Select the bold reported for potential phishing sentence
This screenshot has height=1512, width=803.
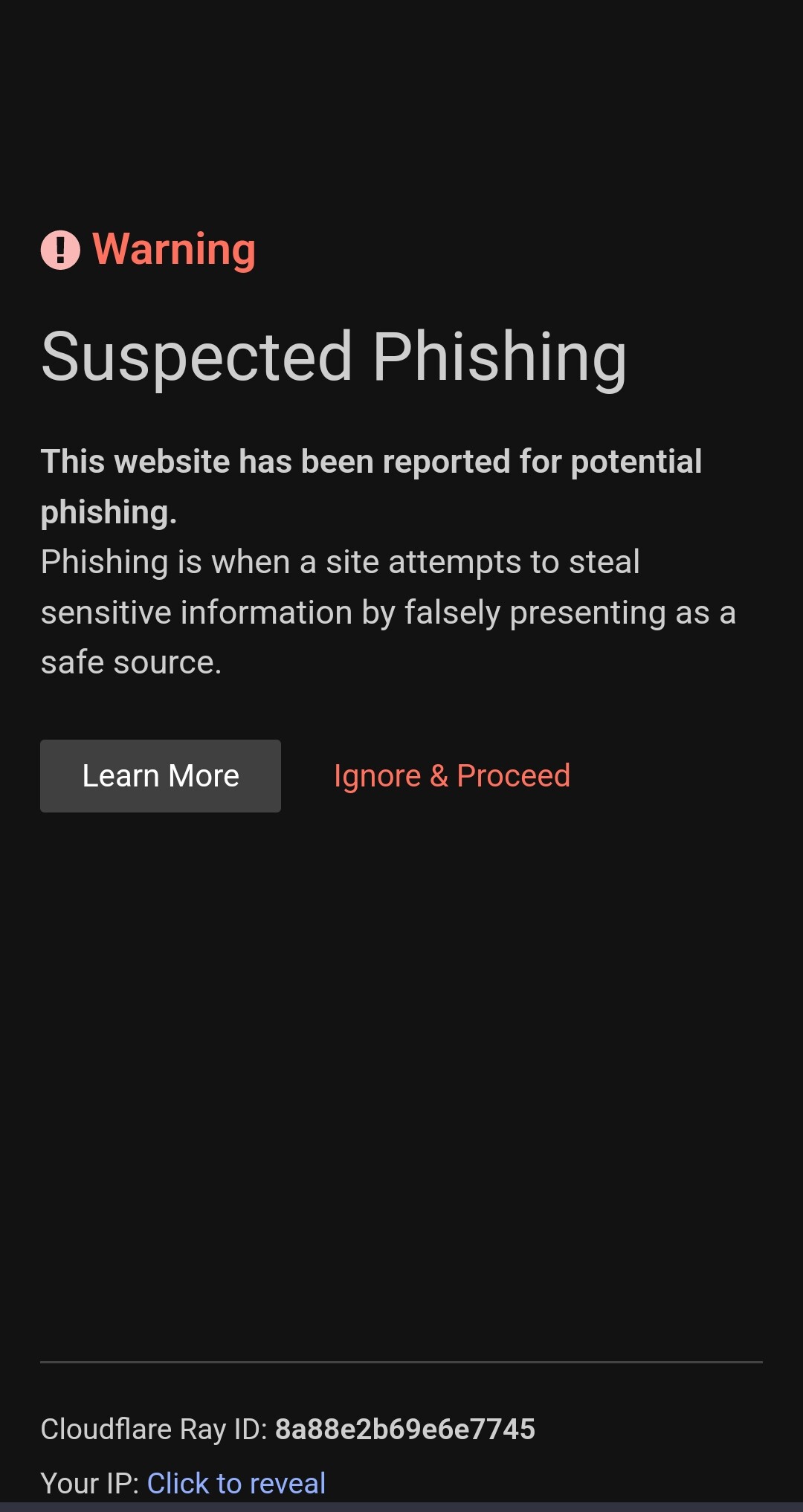(x=371, y=486)
